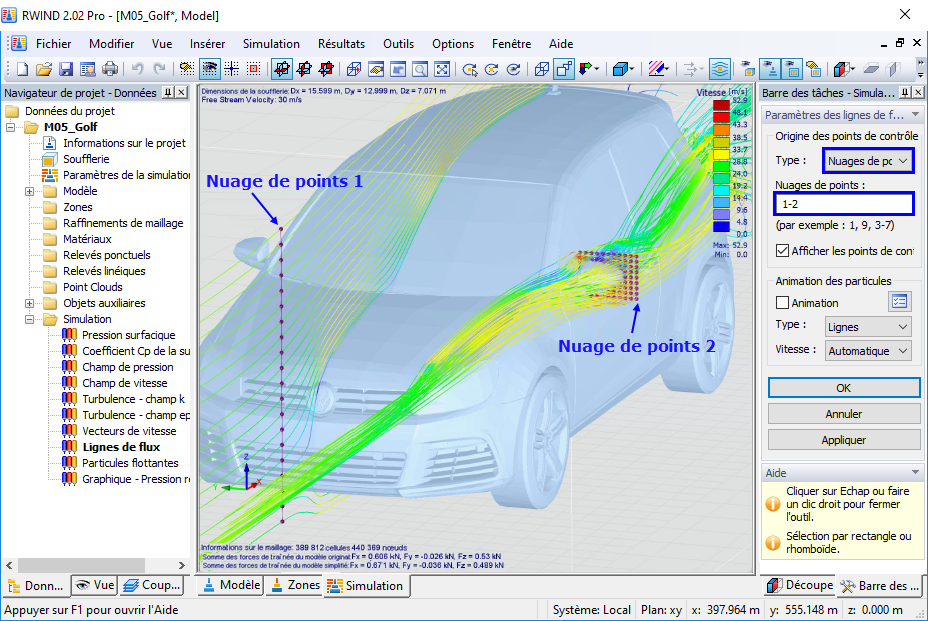Collapse the Aide section arrow
Viewport: 928px width, 621px height.
(915, 472)
